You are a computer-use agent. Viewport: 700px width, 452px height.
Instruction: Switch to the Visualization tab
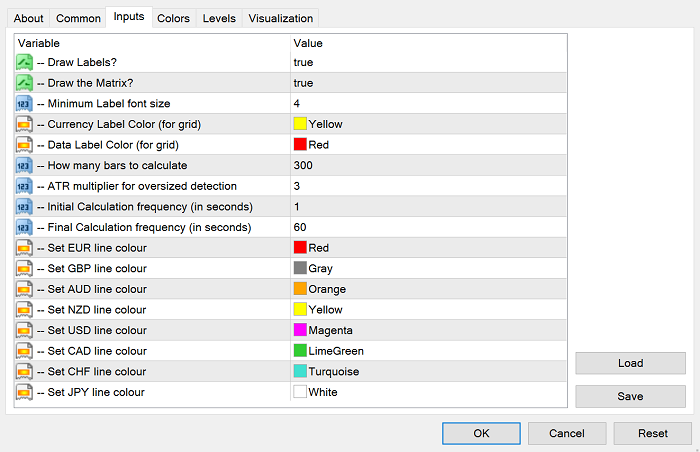tap(280, 18)
